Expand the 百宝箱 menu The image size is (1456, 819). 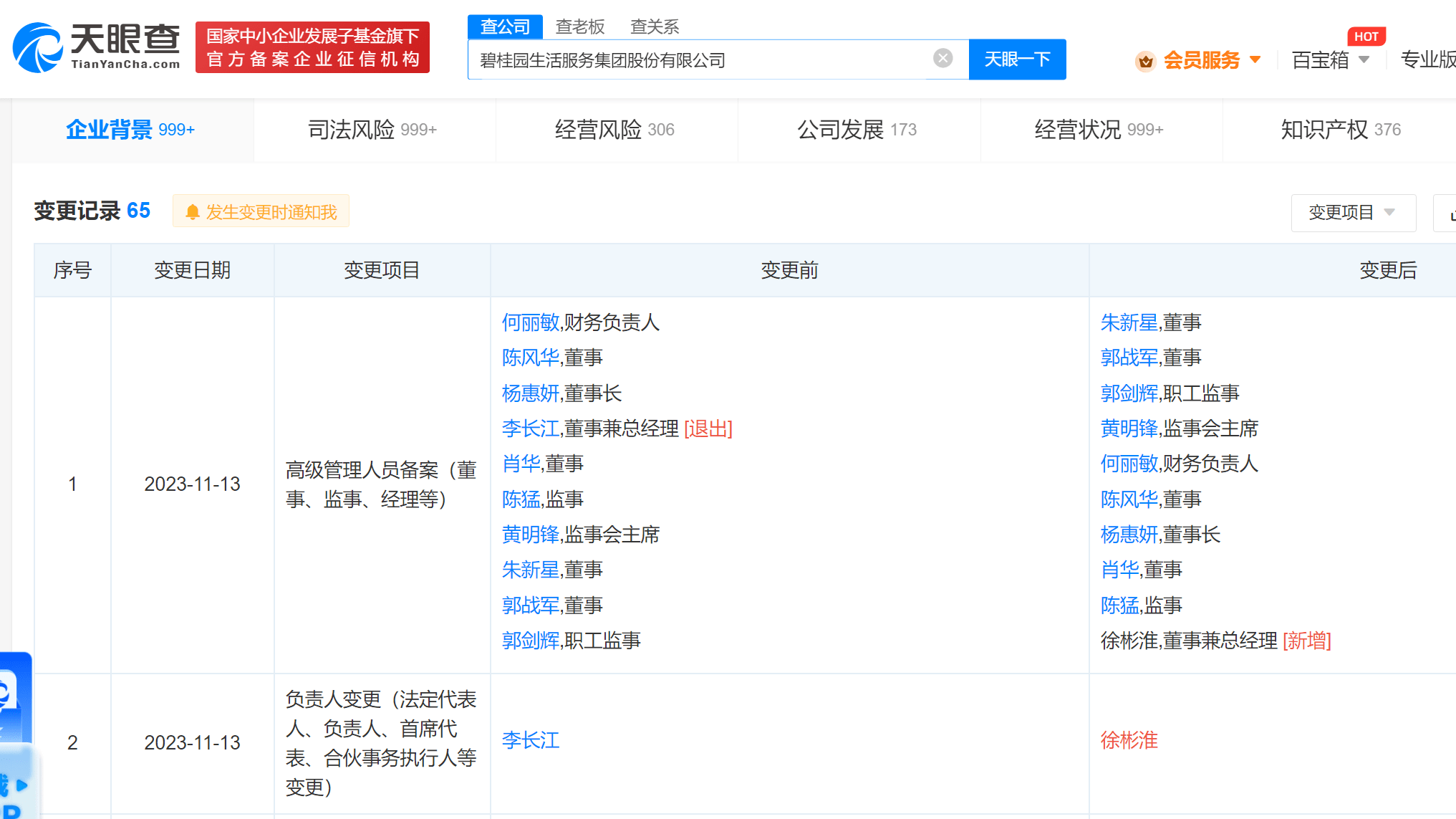(1331, 59)
